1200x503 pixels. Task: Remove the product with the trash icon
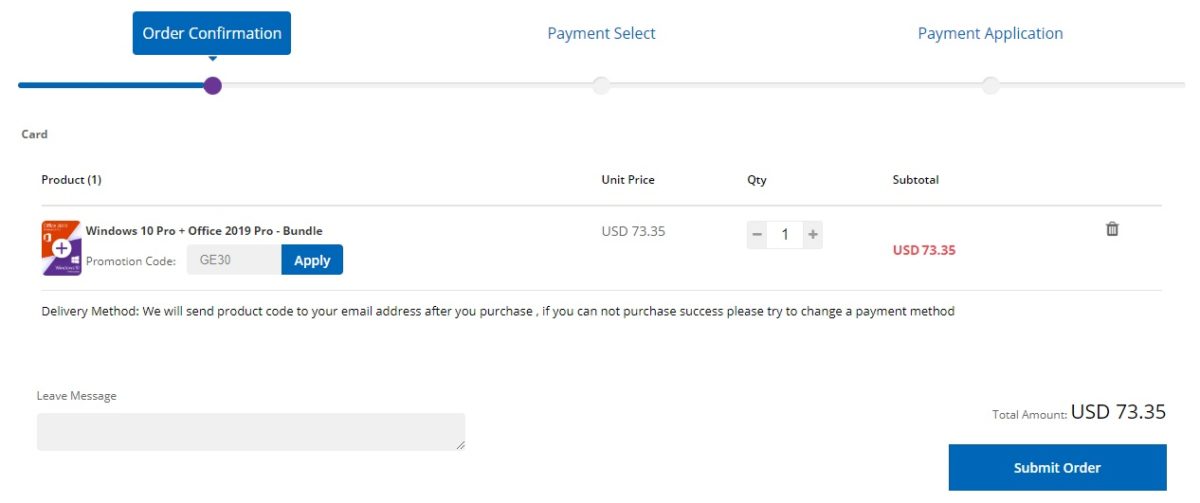[x=1112, y=229]
